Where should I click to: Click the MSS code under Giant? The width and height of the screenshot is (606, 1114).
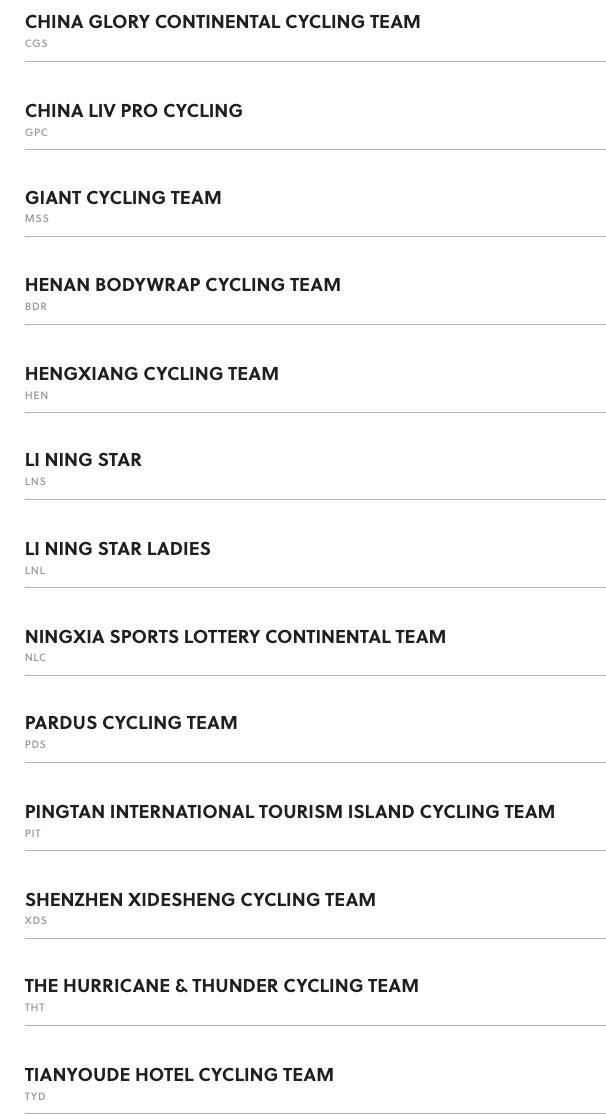tap(37, 219)
